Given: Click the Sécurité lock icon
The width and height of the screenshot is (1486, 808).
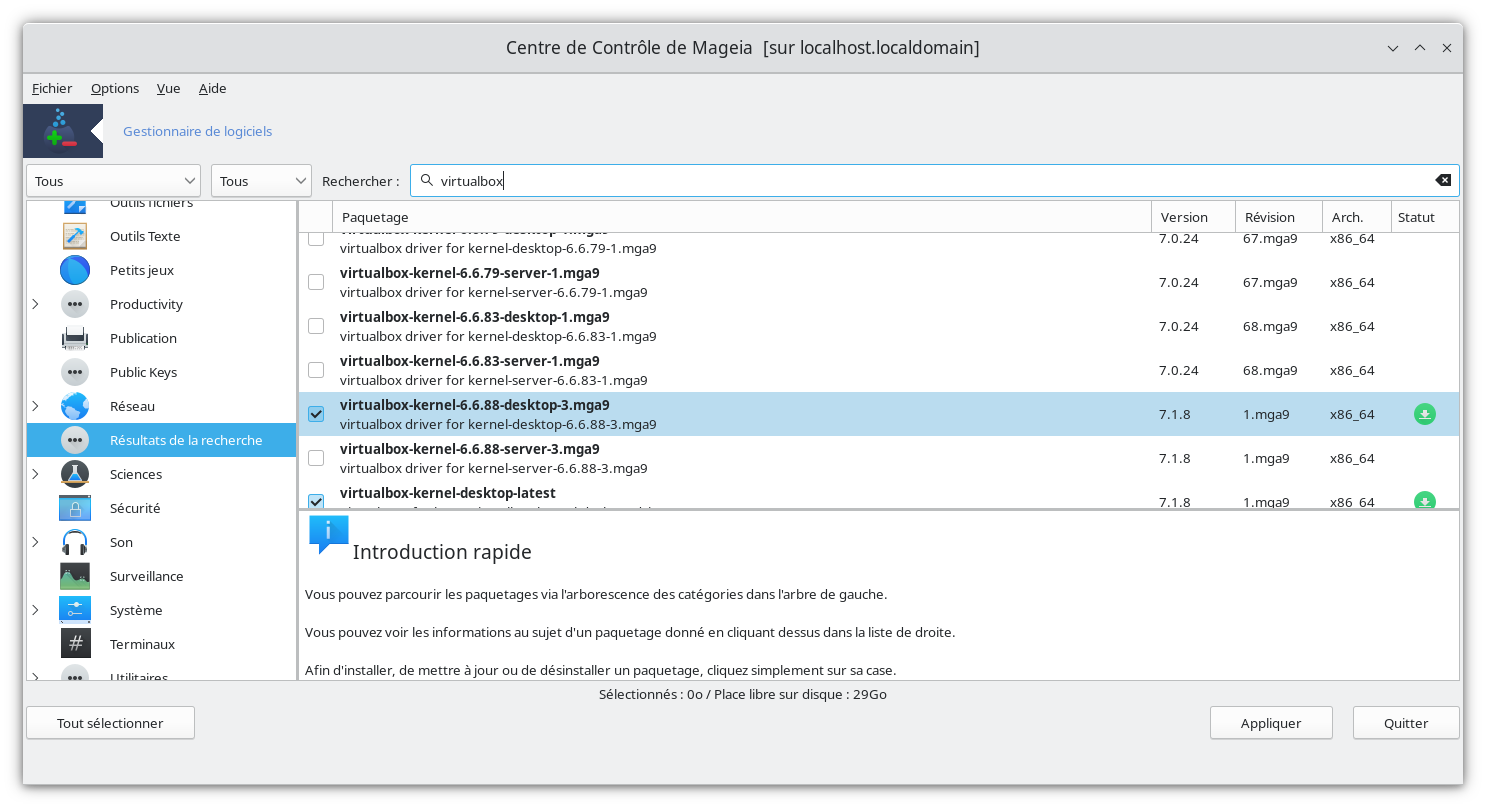Looking at the screenshot, I should tap(75, 508).
